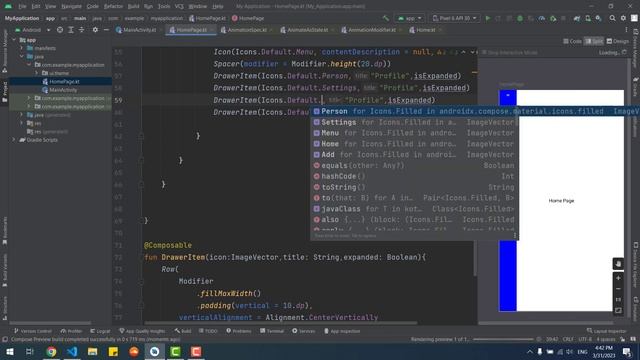
Task: Open the Tools menu
Action: [164, 7]
